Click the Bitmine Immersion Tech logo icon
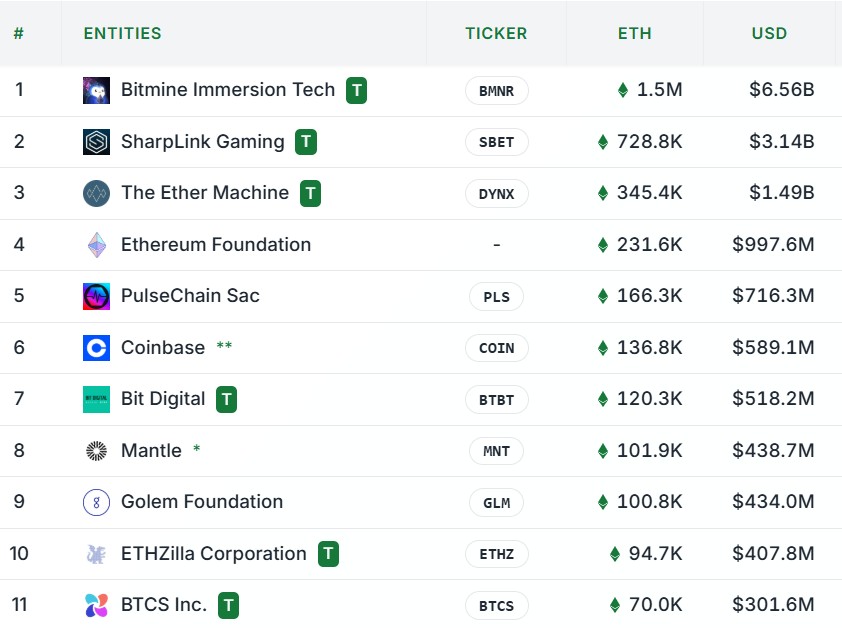Image resolution: width=842 pixels, height=628 pixels. 96,90
